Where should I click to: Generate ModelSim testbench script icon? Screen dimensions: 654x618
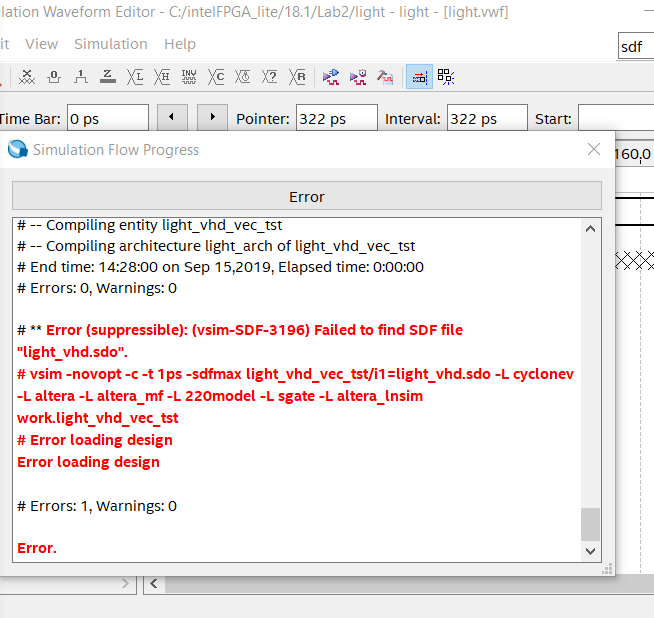pos(385,77)
